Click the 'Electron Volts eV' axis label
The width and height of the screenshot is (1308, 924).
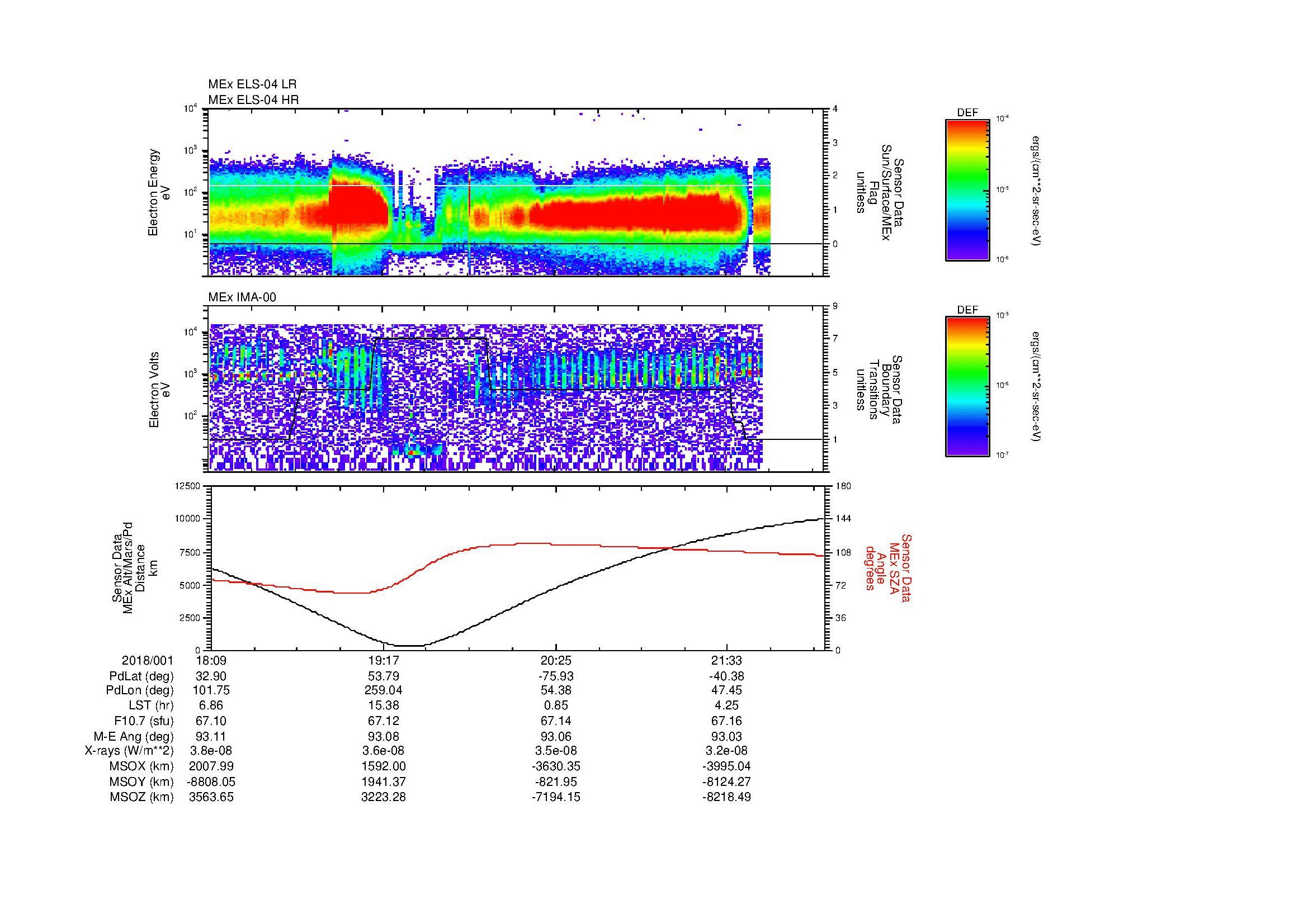click(159, 390)
